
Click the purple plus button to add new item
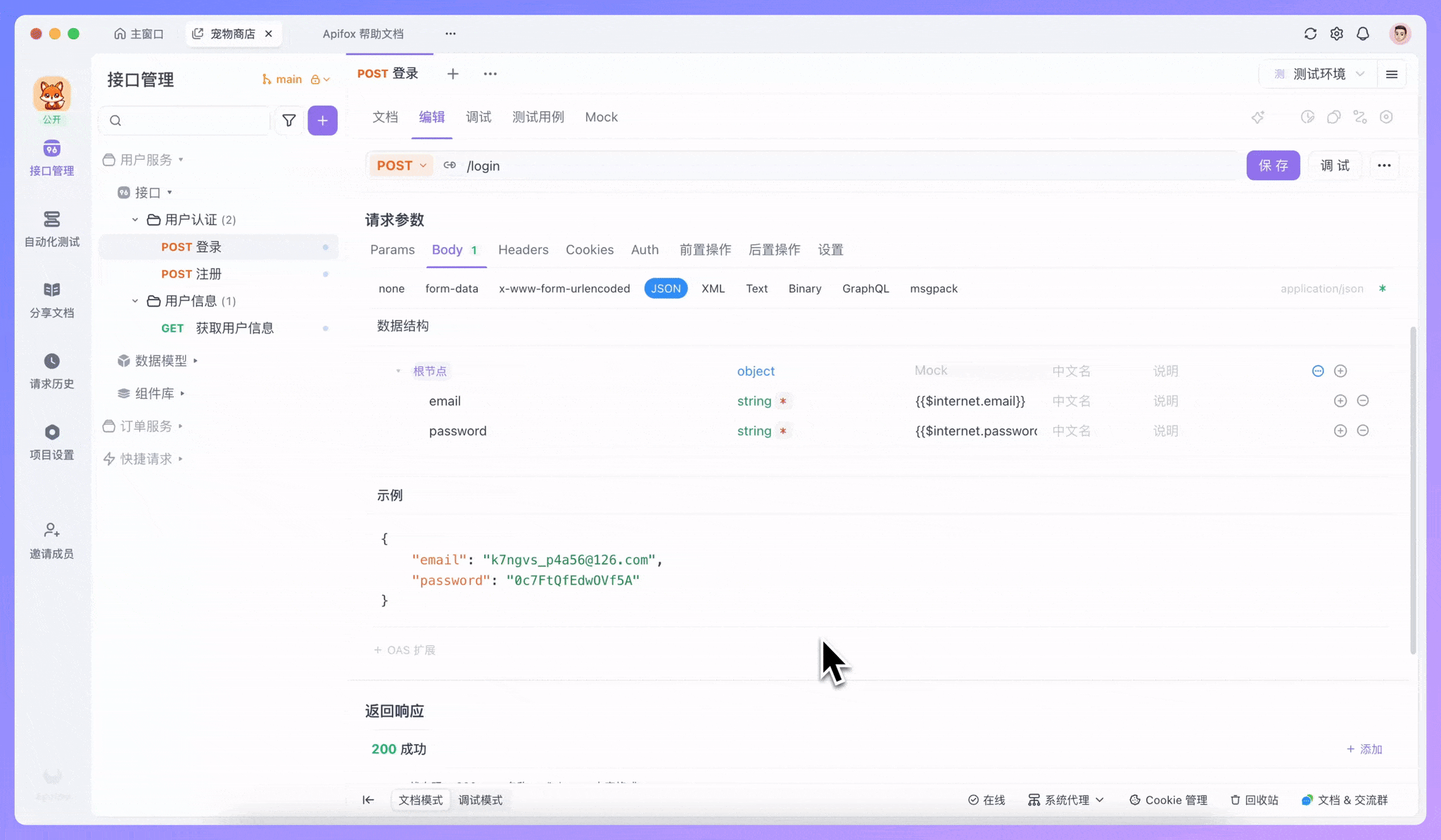(x=322, y=120)
